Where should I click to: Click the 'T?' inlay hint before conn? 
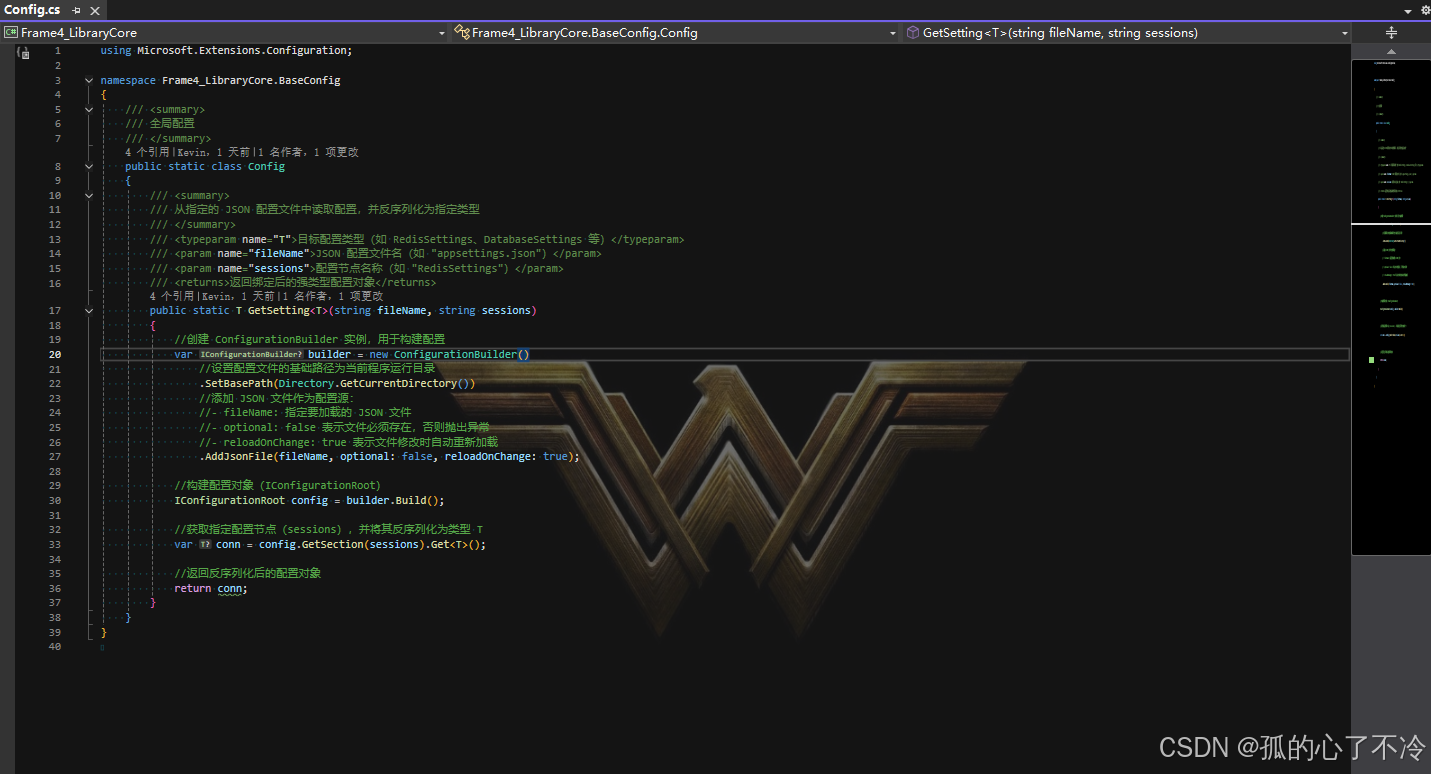point(205,545)
